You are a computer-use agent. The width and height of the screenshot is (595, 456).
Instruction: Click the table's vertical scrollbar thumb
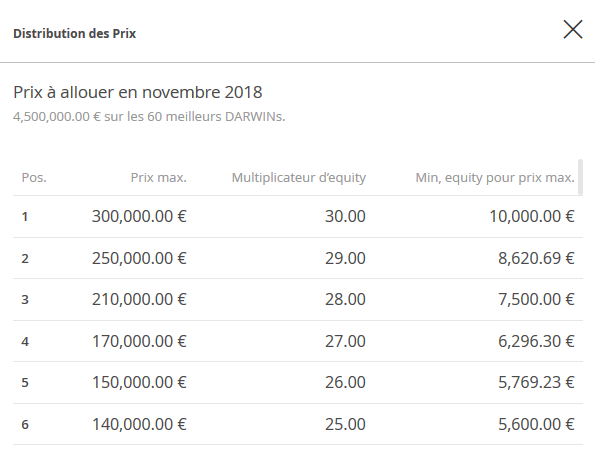tap(580, 177)
